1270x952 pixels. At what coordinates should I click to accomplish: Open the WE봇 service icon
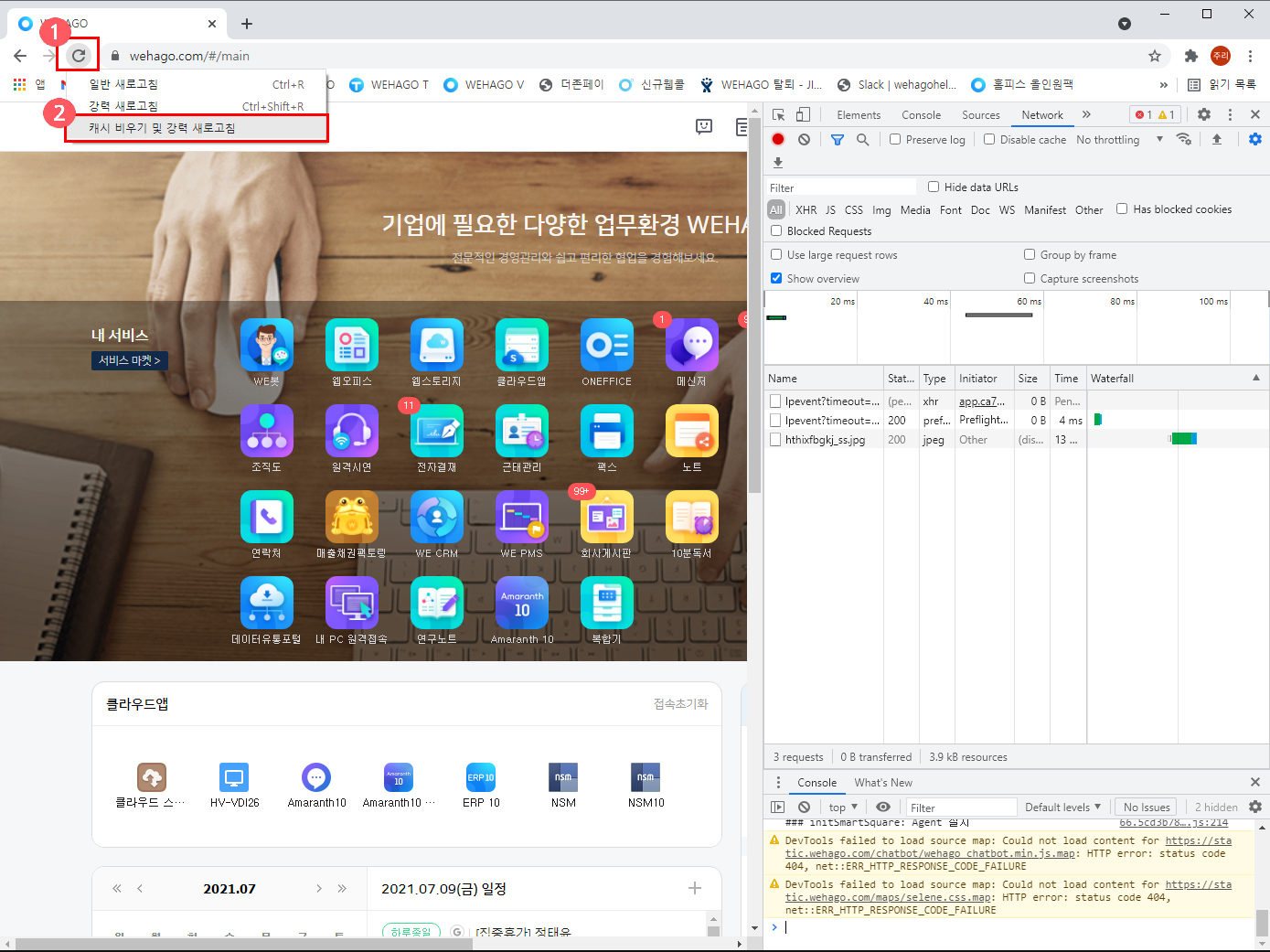tap(266, 346)
